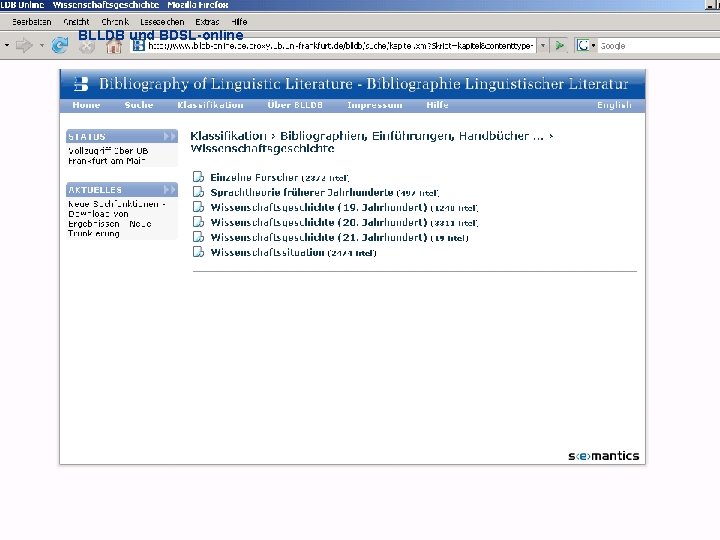Open Über BLLDB in the site navigation
The height and width of the screenshot is (540, 720).
coord(295,105)
